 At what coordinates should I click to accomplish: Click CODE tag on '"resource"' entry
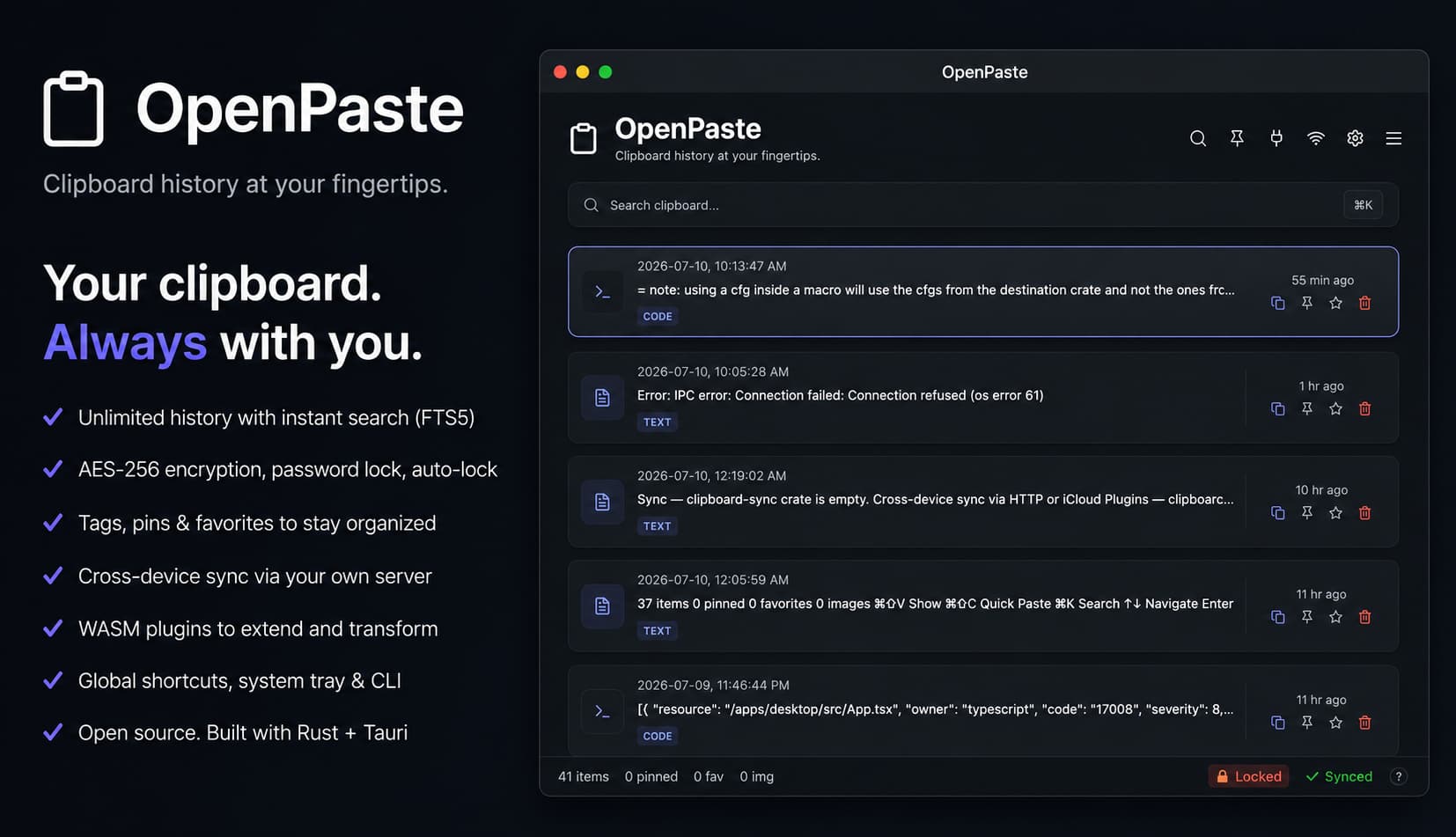coord(658,736)
